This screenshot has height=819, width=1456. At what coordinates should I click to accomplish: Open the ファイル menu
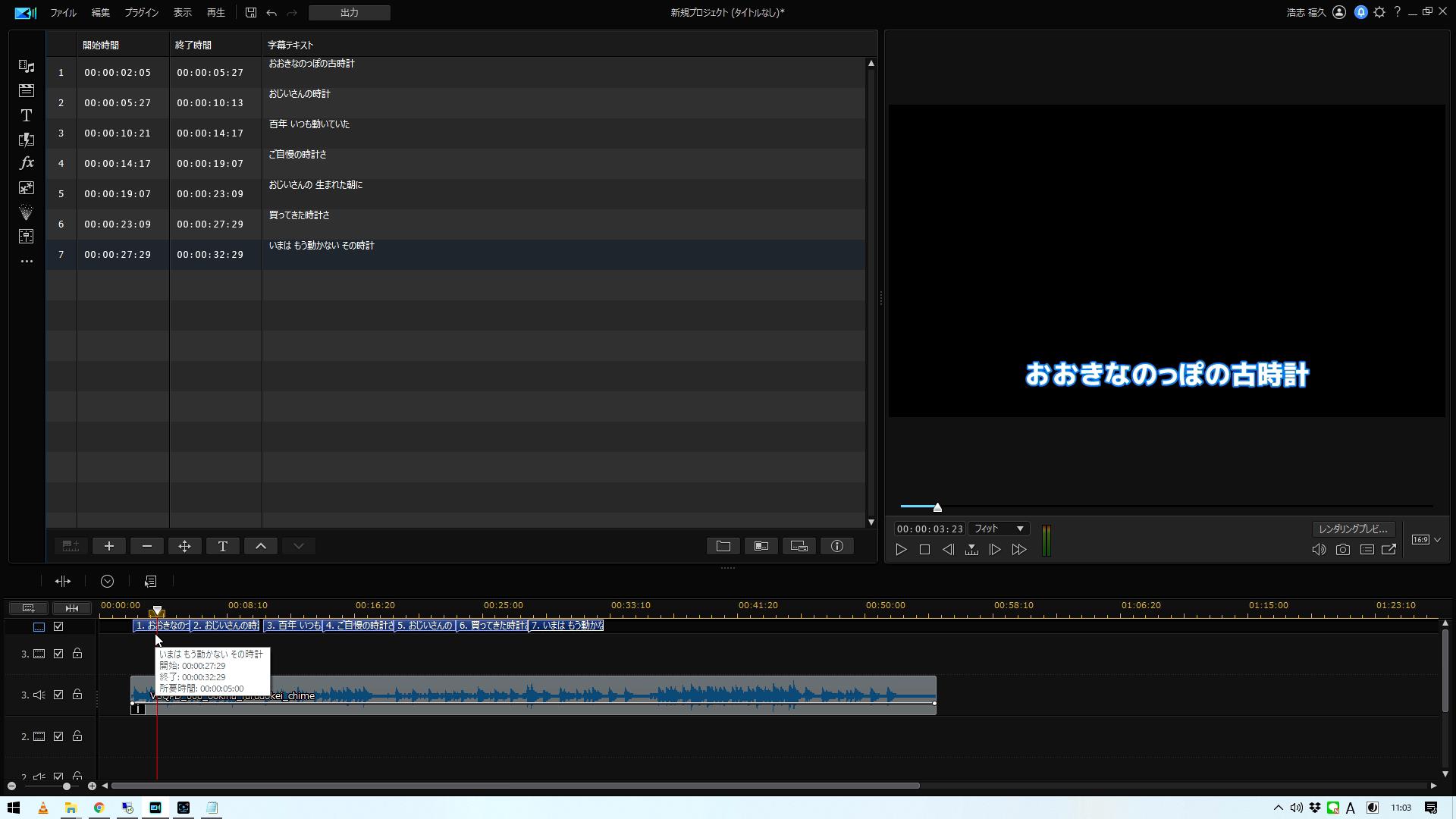(63, 13)
